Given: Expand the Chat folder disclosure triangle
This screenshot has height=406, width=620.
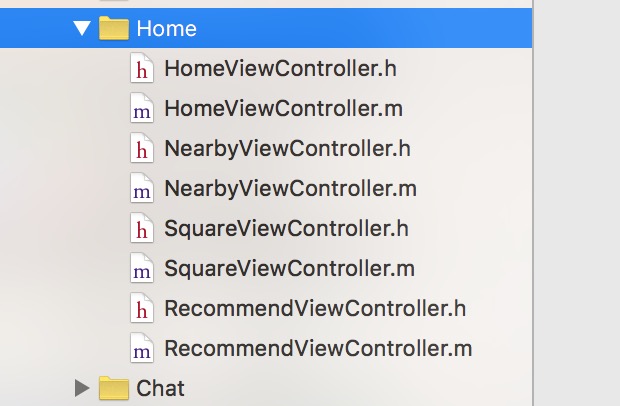Looking at the screenshot, I should pyautogui.click(x=82, y=388).
